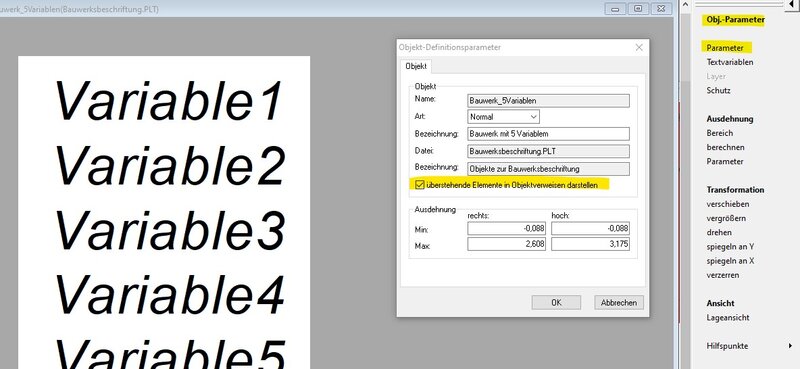Choose verschieben transformation

(x=728, y=204)
